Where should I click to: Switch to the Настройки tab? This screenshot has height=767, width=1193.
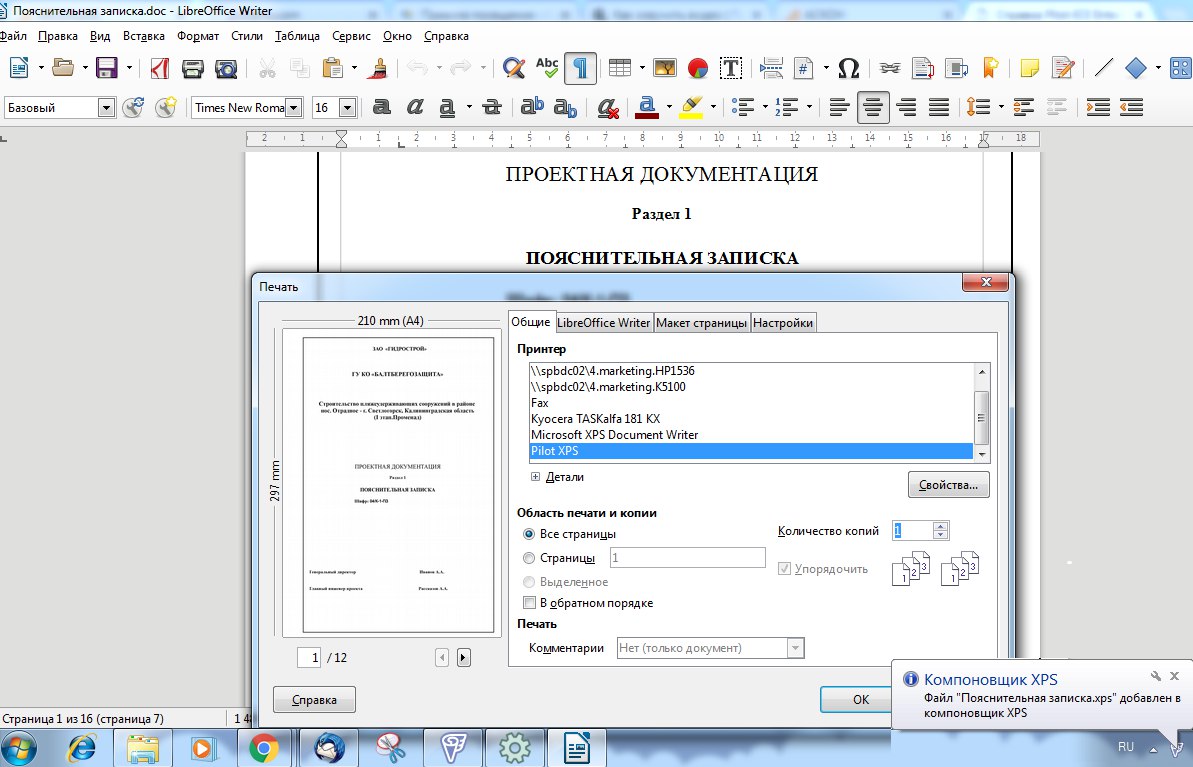point(783,323)
